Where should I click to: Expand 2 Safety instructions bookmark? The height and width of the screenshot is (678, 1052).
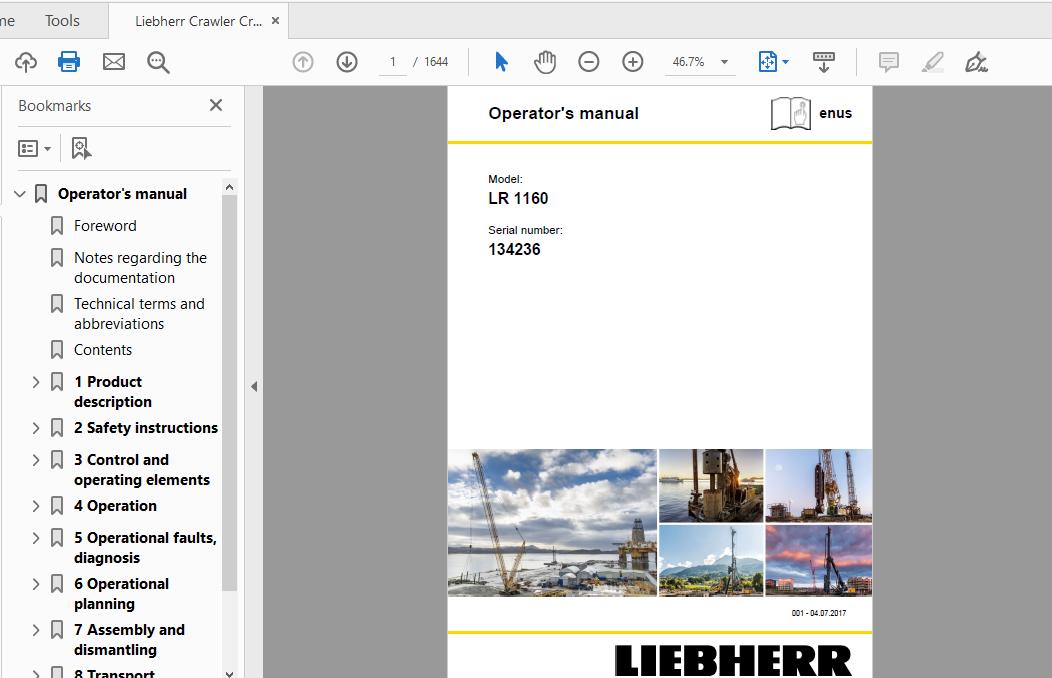pos(36,428)
